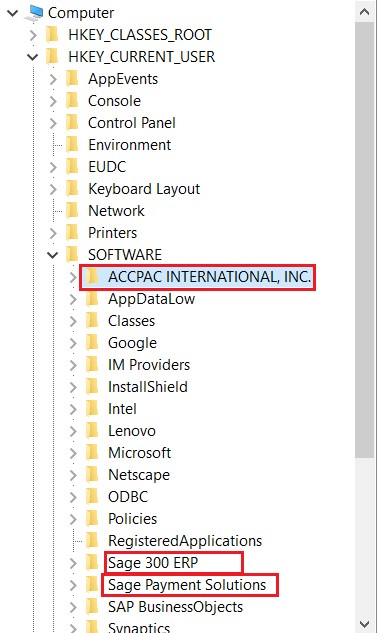This screenshot has height=633, width=377.
Task: Select the Printers key label
Action: (x=112, y=233)
